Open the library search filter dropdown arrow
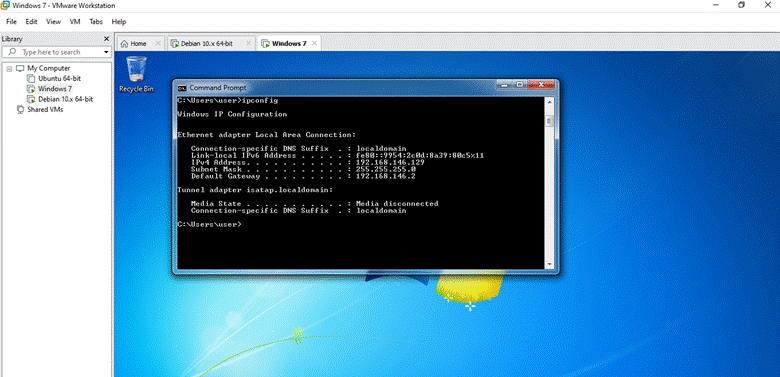The width and height of the screenshot is (780, 377). [106, 52]
